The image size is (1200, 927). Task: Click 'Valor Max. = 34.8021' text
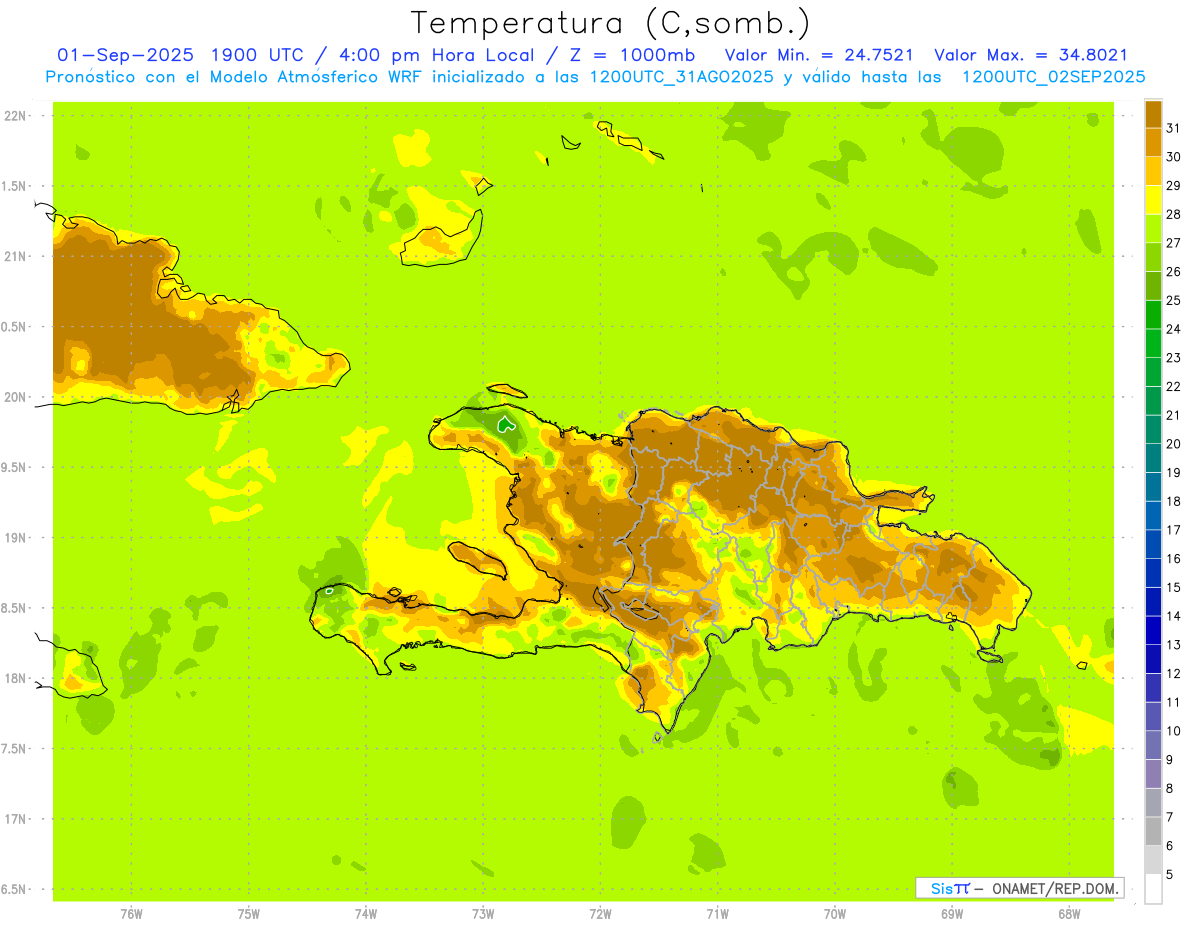[1030, 55]
